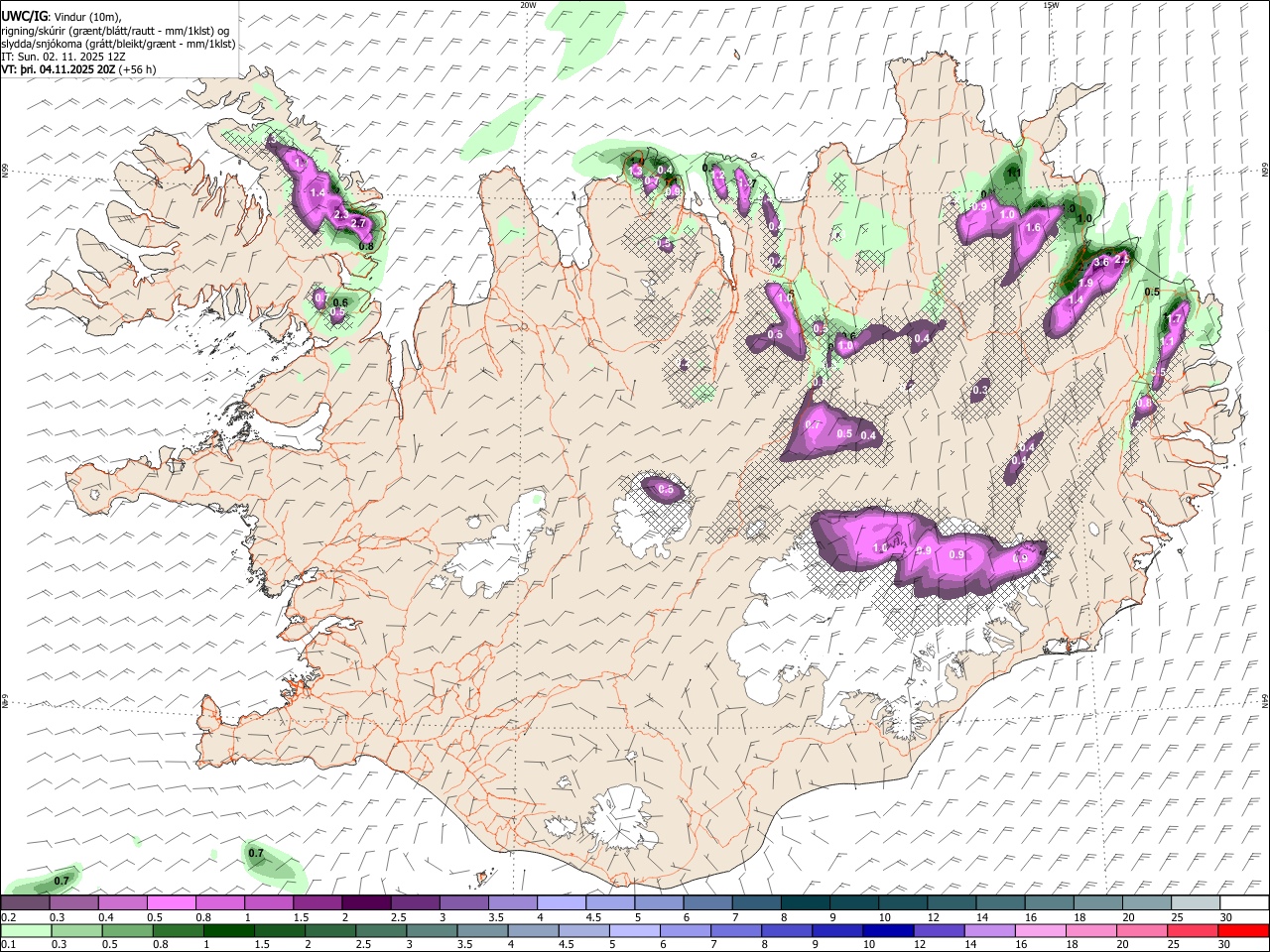Select the lower legend dark green swatch labeled 1
1270x952 pixels.
229,930
